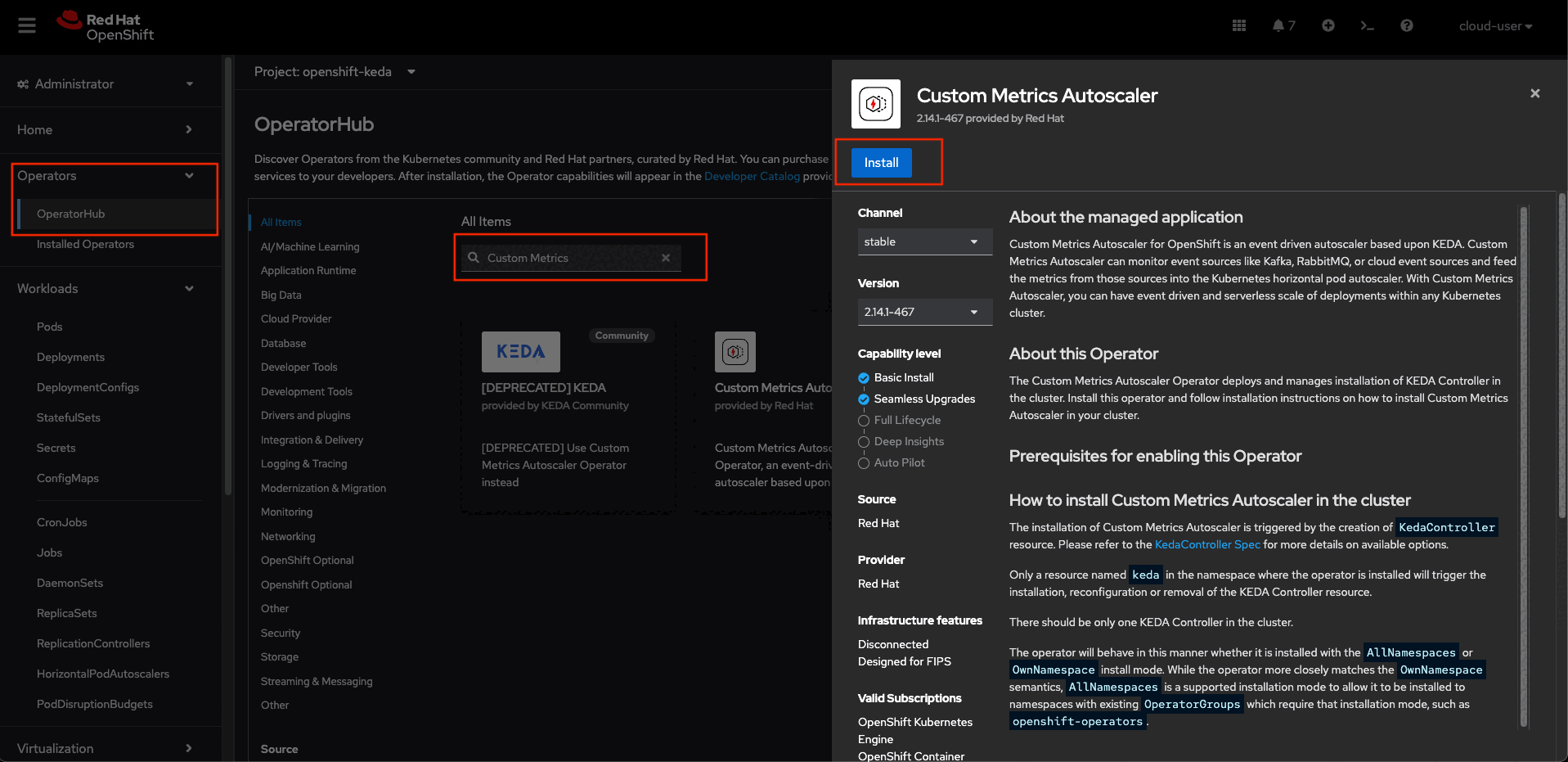Click the blue Install button
This screenshot has height=762, width=1568.
coord(881,163)
